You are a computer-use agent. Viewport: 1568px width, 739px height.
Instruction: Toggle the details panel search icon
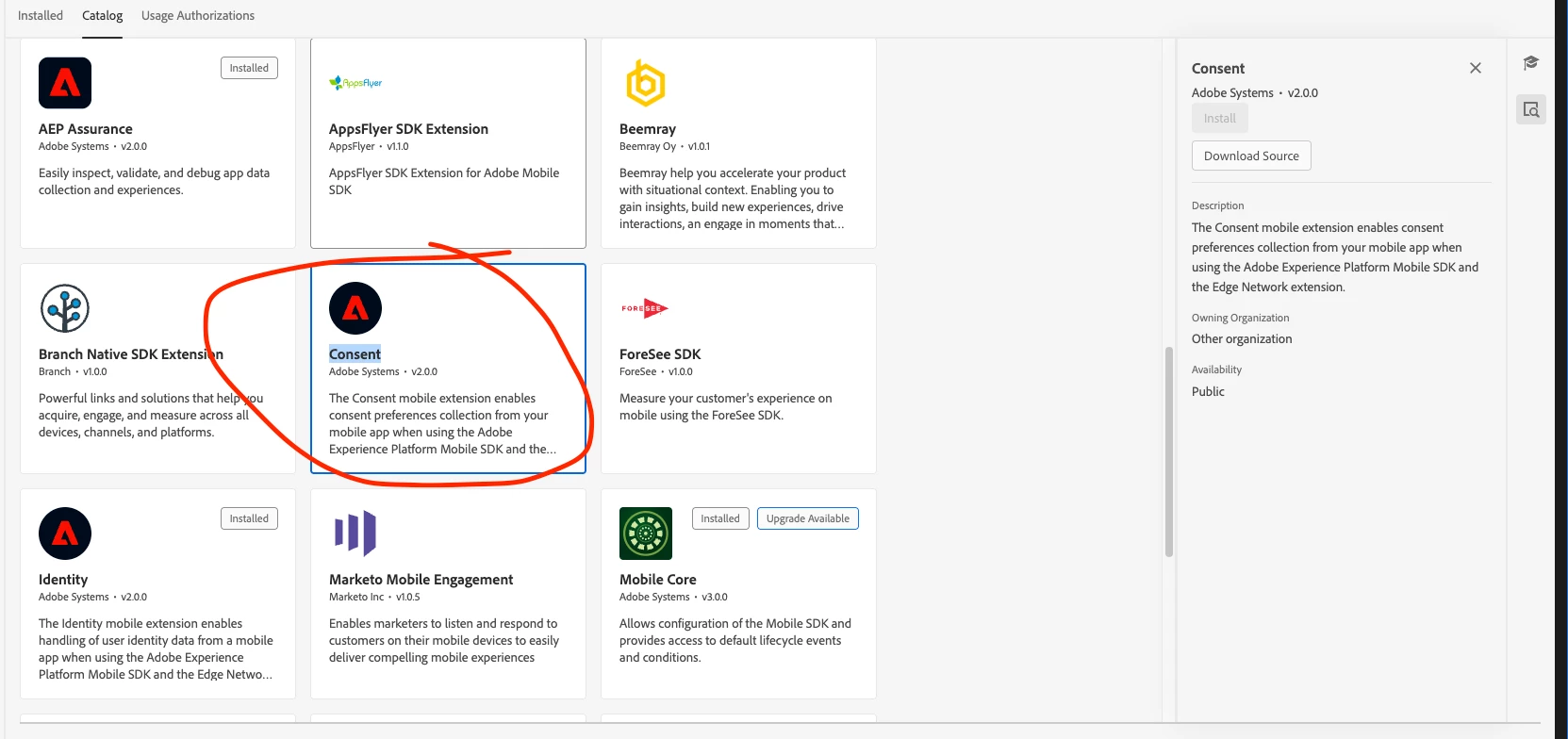click(x=1531, y=109)
